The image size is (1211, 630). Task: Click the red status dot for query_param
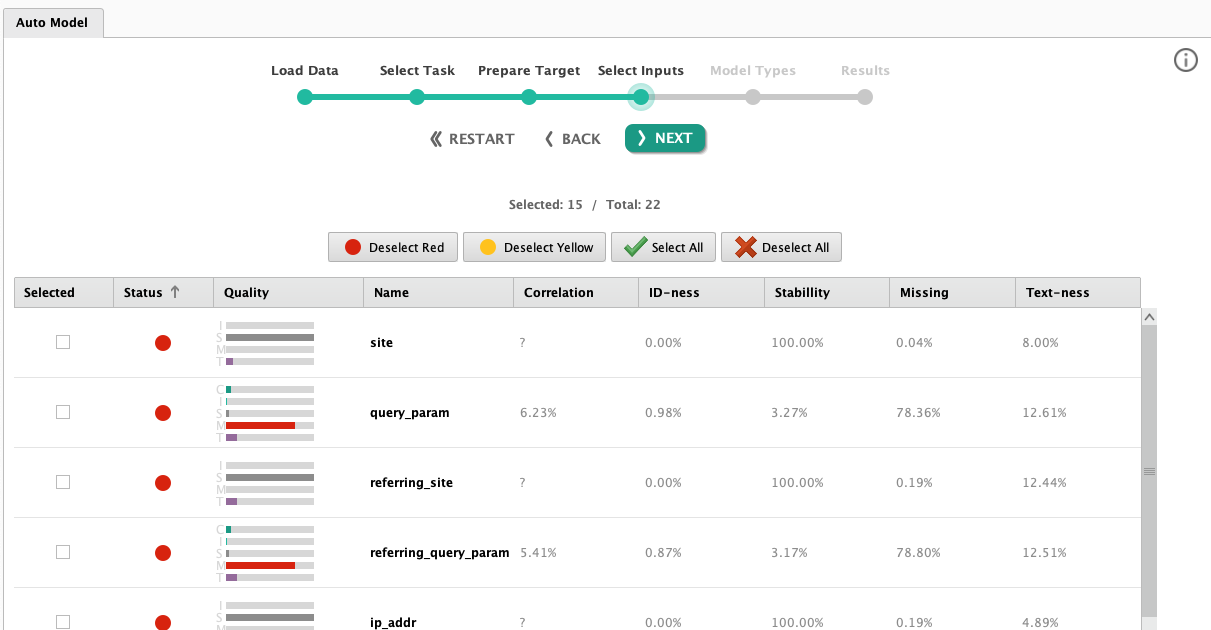tap(163, 413)
